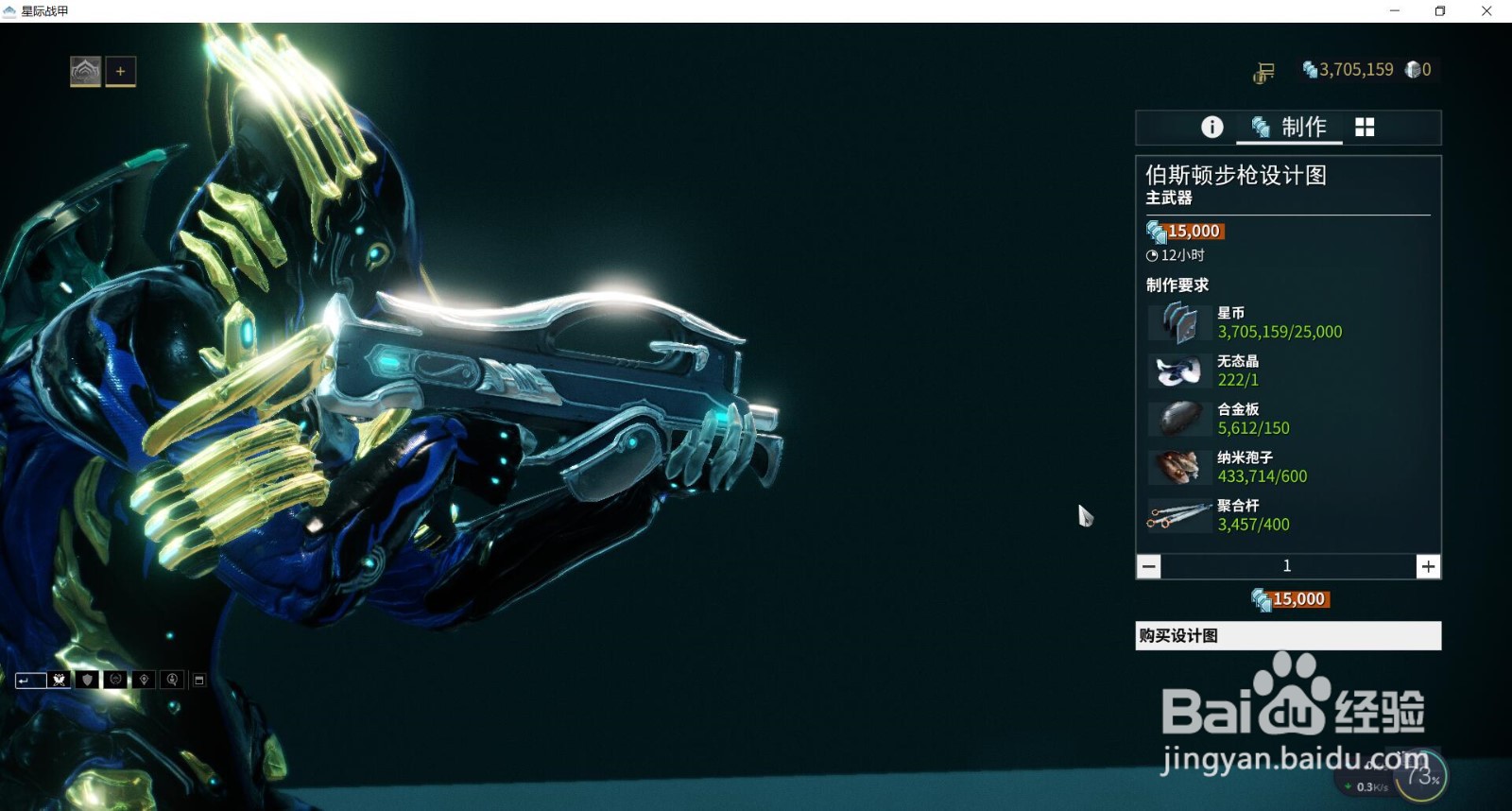Switch to the grid view tab
Image resolution: width=1512 pixels, height=811 pixels.
(x=1365, y=127)
